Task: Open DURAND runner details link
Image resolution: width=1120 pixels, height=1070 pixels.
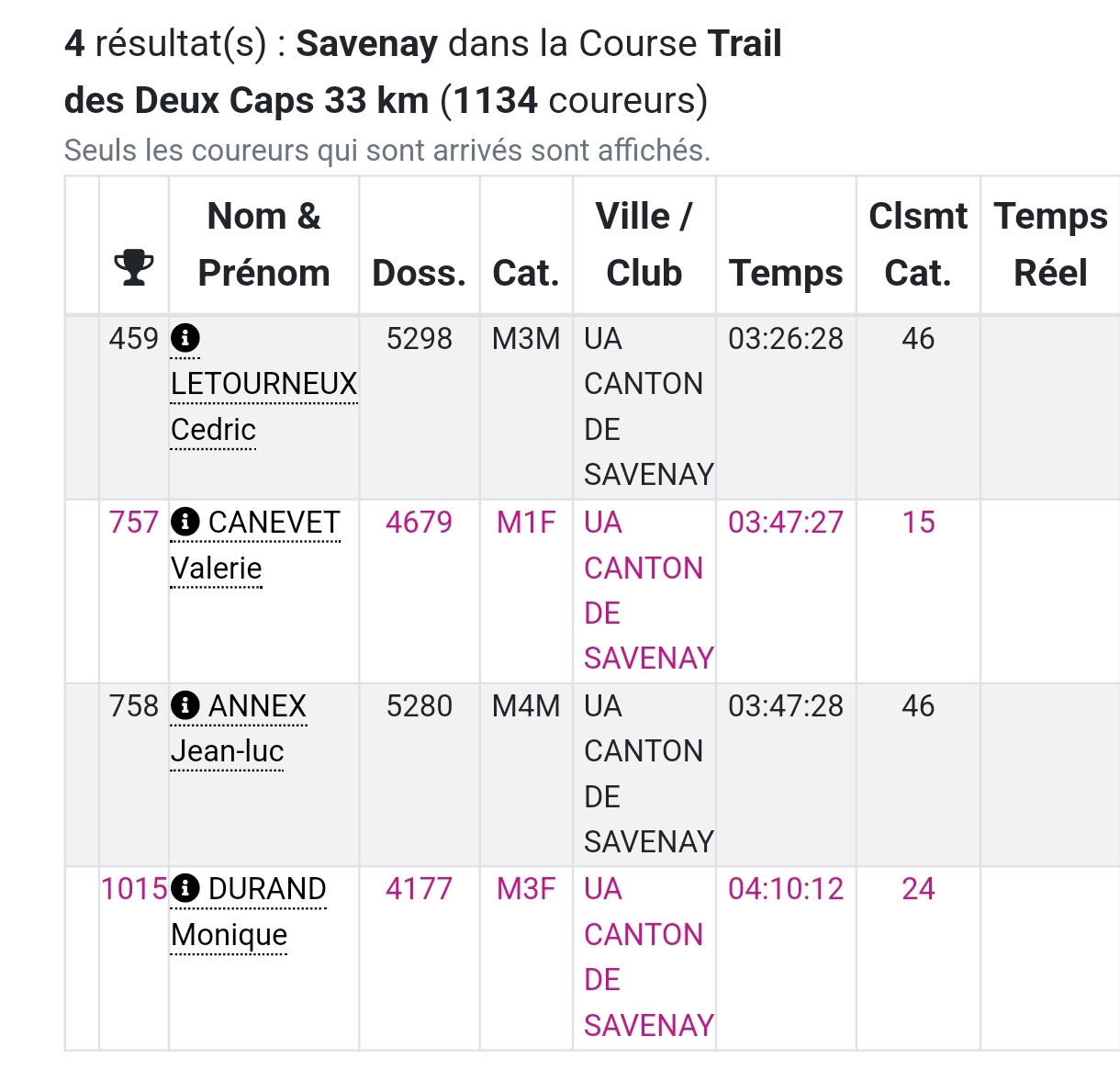Action: tap(267, 889)
